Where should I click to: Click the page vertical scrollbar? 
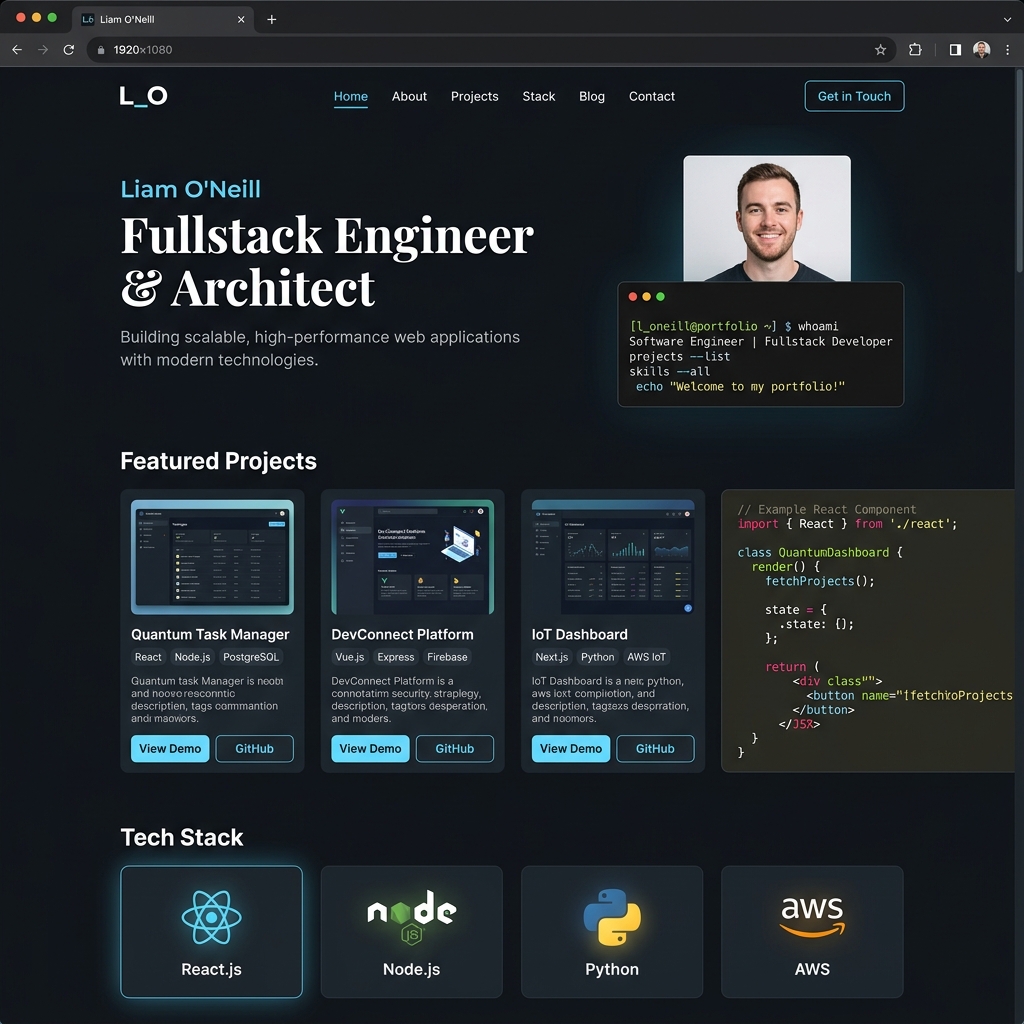click(1019, 170)
